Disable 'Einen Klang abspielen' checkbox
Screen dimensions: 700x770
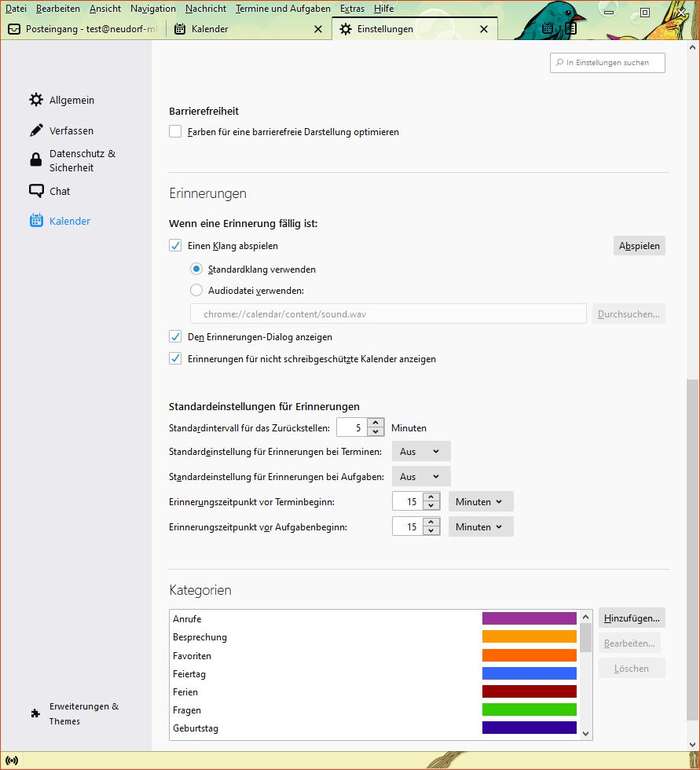(176, 246)
